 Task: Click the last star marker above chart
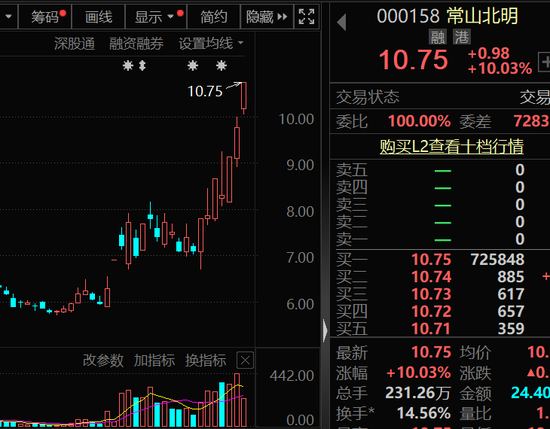(221, 66)
